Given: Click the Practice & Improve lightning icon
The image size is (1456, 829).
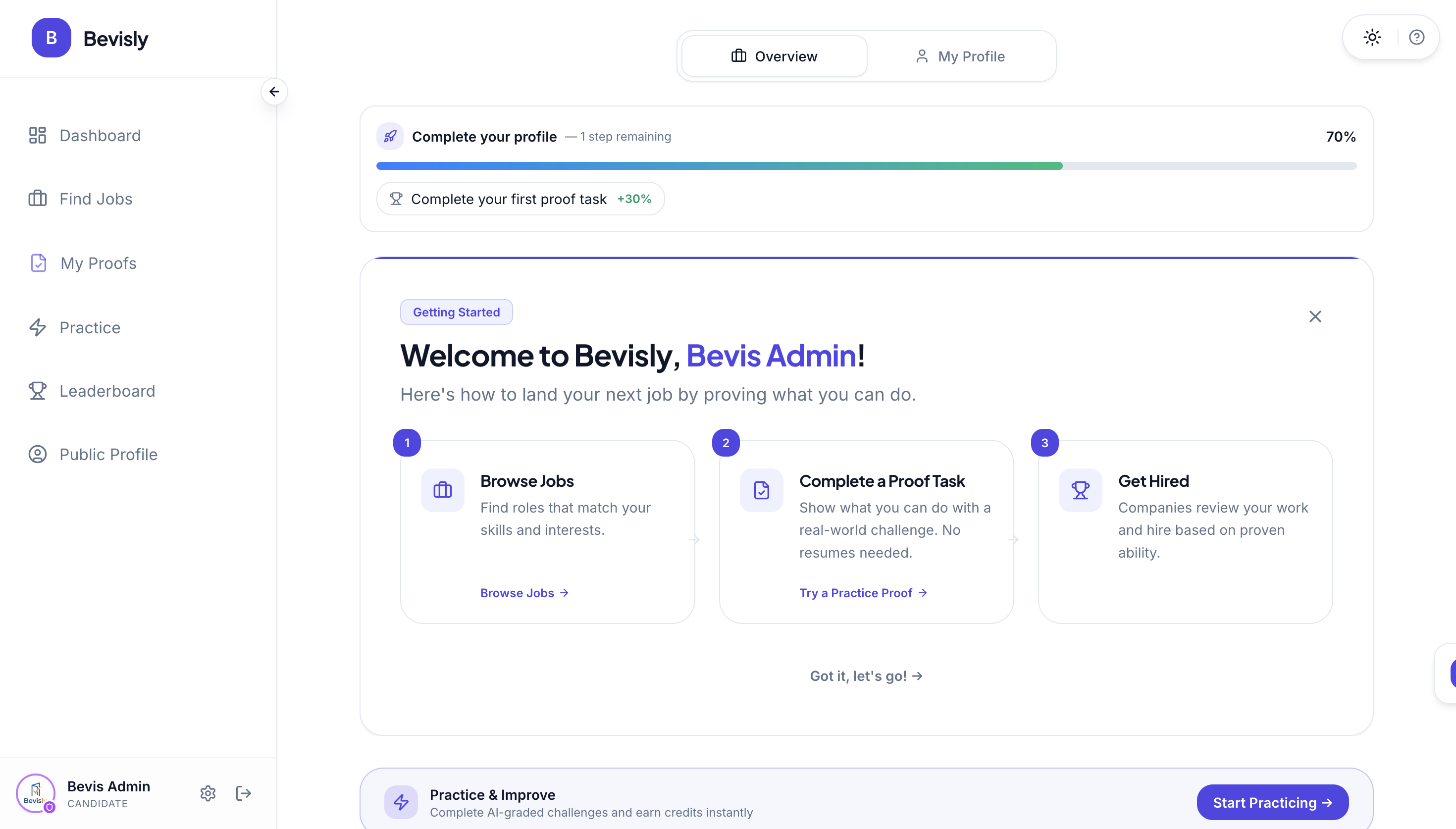Looking at the screenshot, I should (x=401, y=802).
